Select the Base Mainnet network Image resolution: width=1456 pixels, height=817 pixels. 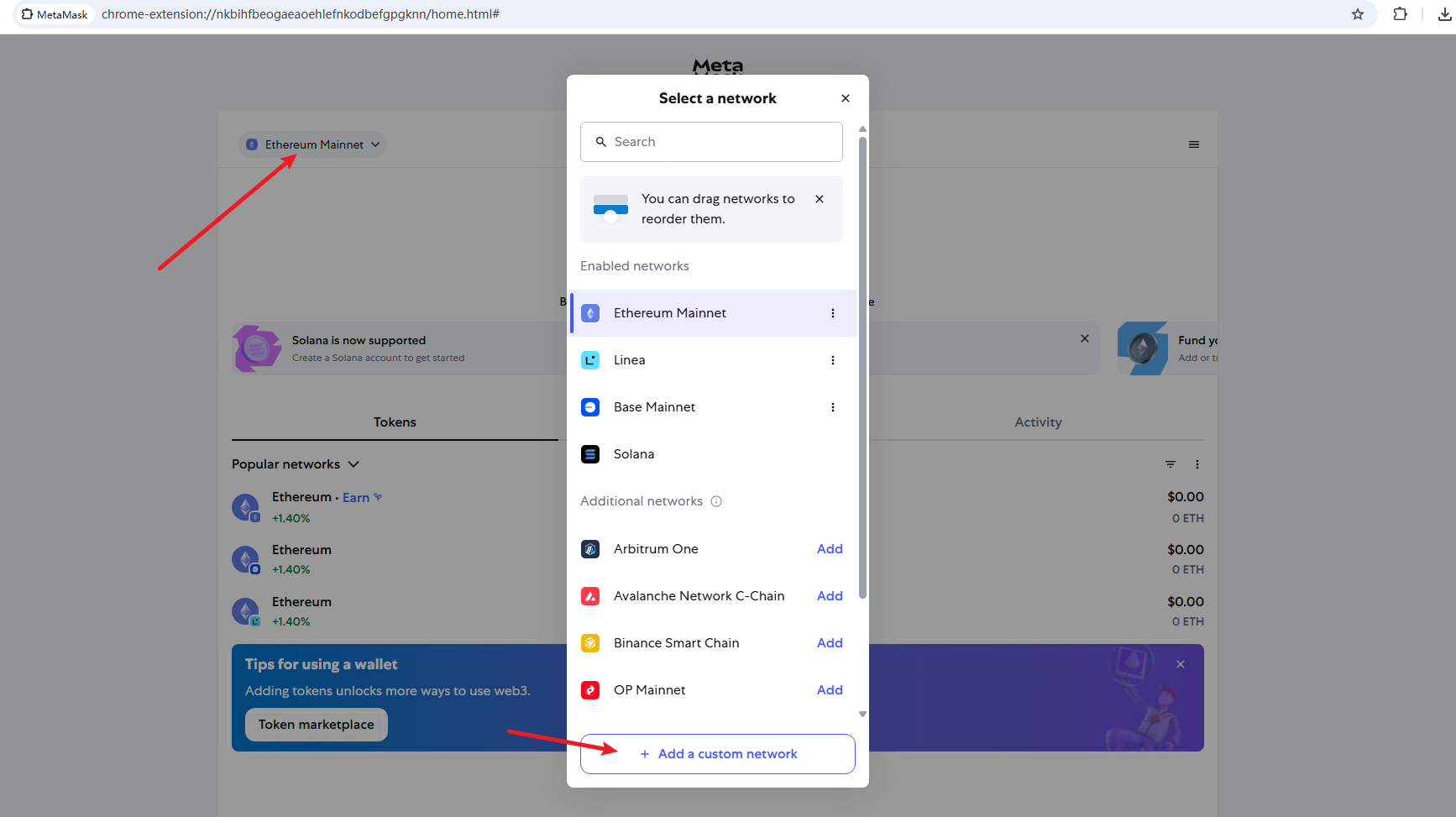[714, 407]
